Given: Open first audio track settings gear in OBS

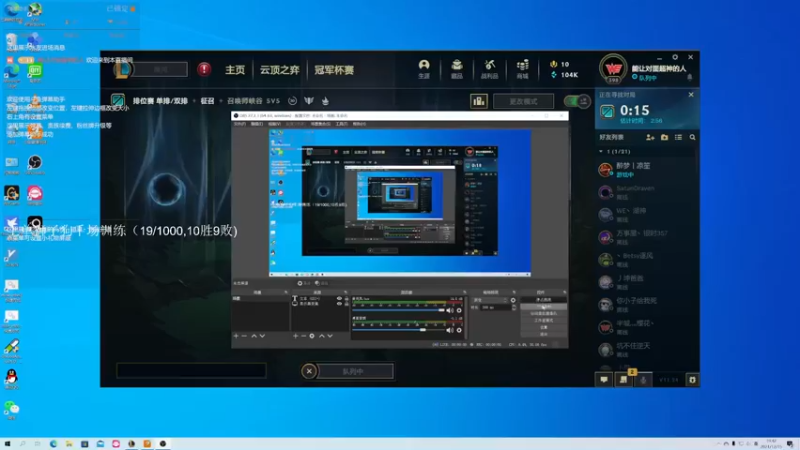Looking at the screenshot, I should [x=459, y=310].
